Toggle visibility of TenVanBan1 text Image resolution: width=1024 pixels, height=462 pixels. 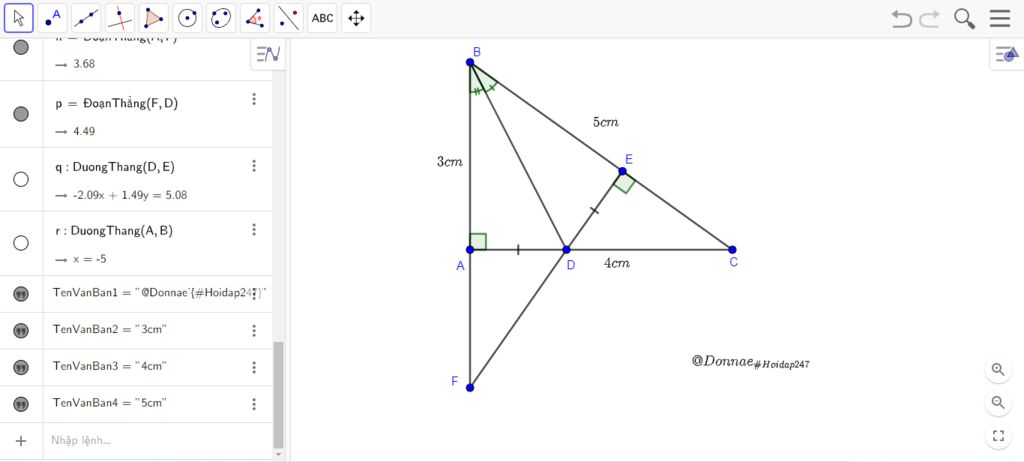(21, 294)
